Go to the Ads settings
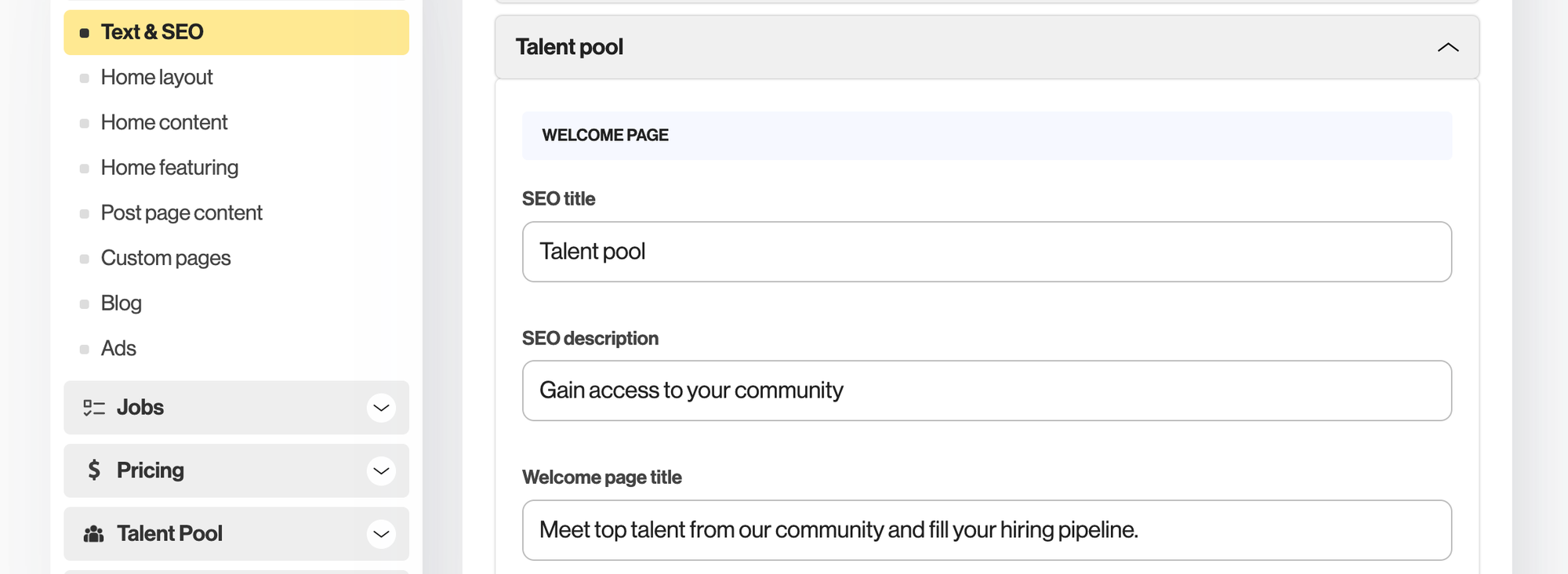The image size is (1568, 574). pos(118,348)
